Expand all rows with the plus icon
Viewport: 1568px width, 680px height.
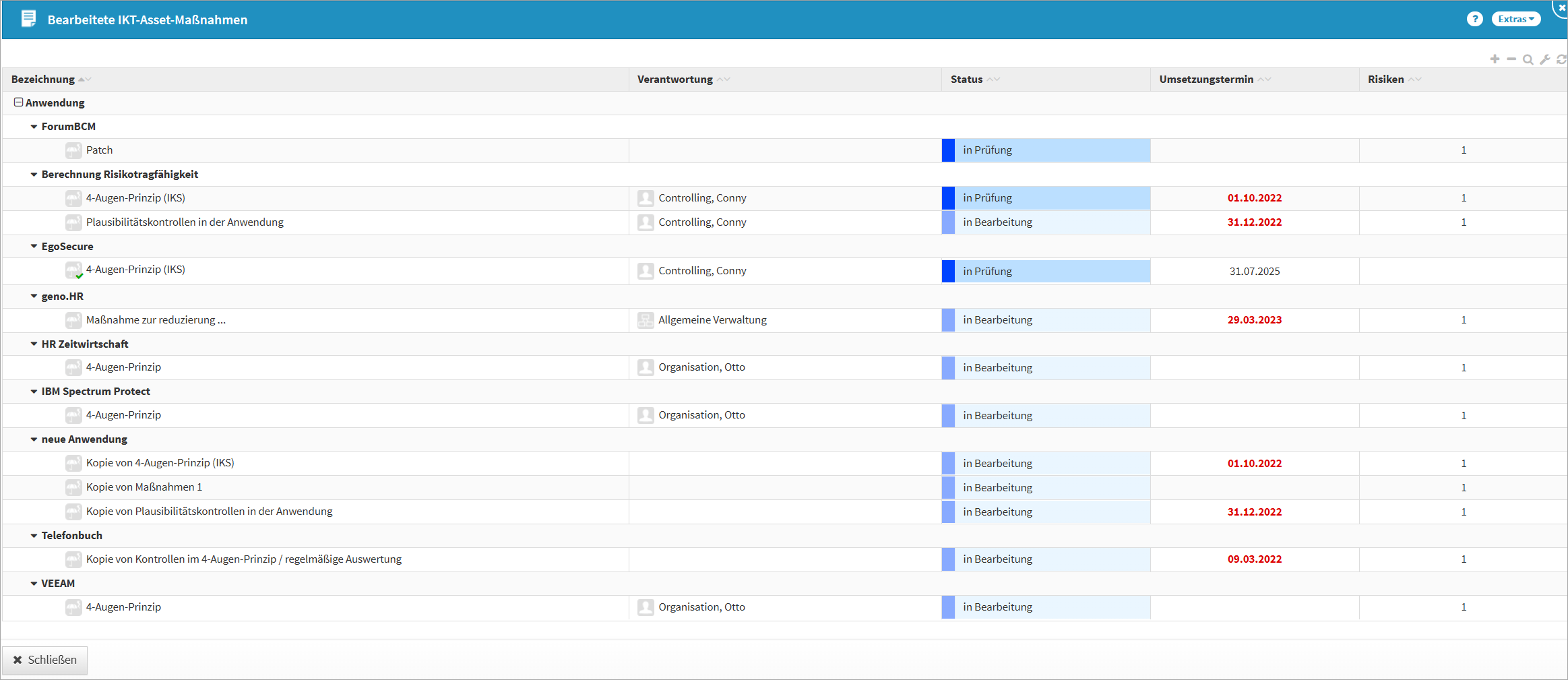[1495, 59]
